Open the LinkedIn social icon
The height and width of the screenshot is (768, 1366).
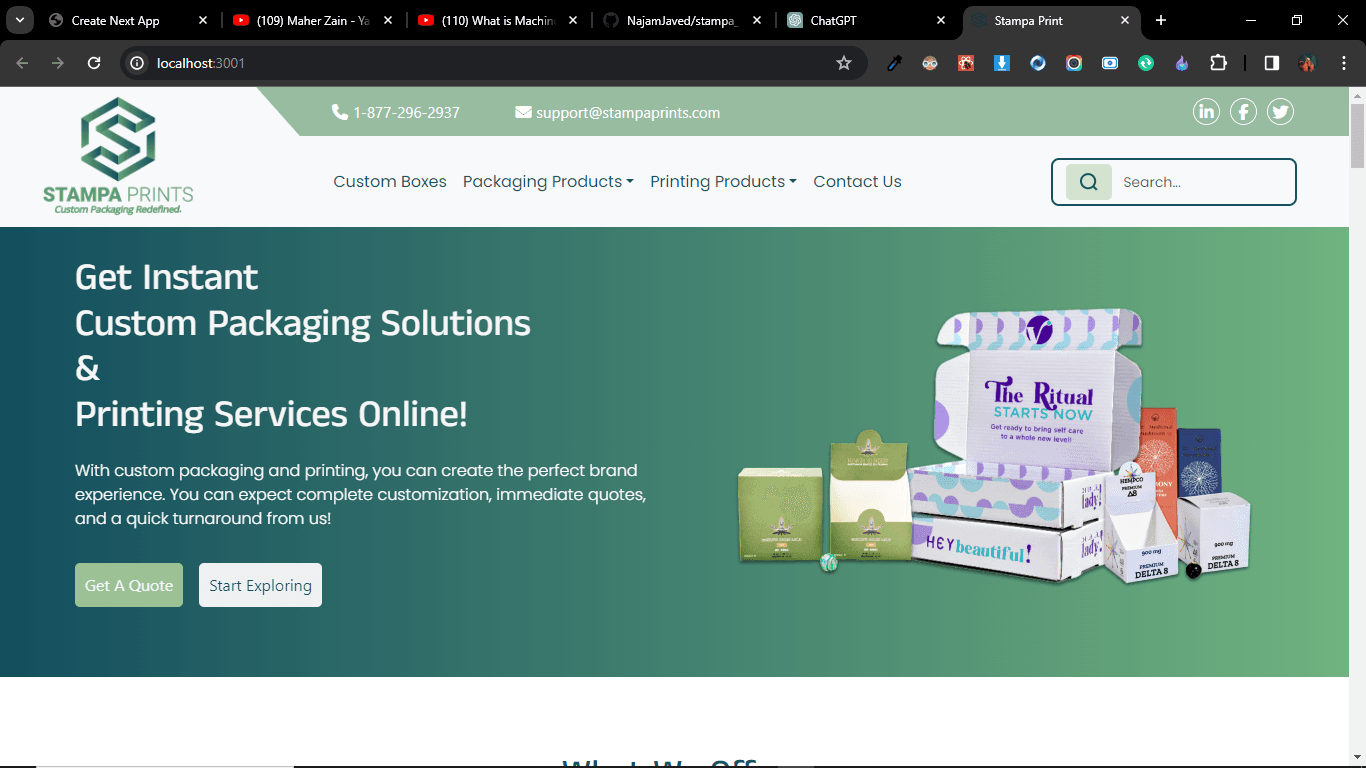[1206, 112]
